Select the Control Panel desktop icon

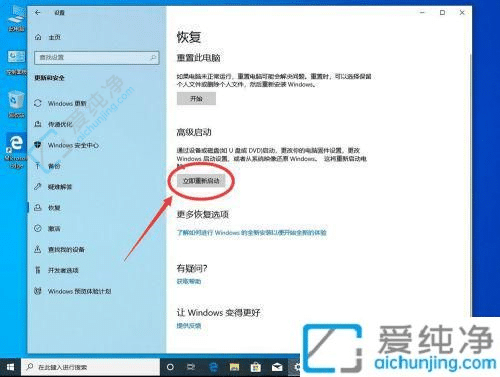coord(16,62)
